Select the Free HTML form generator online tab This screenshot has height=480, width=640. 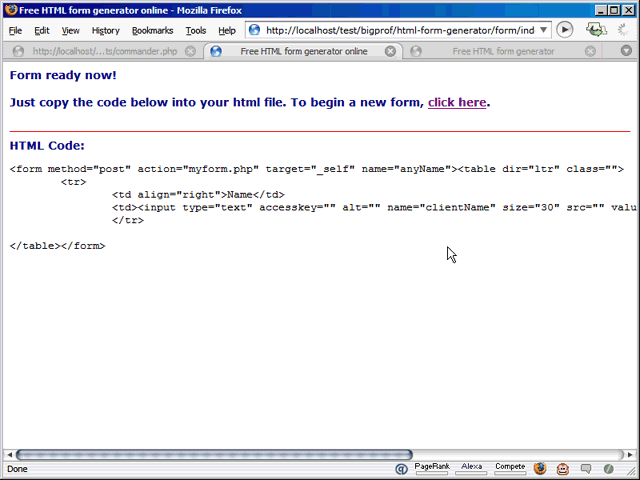coord(303,51)
